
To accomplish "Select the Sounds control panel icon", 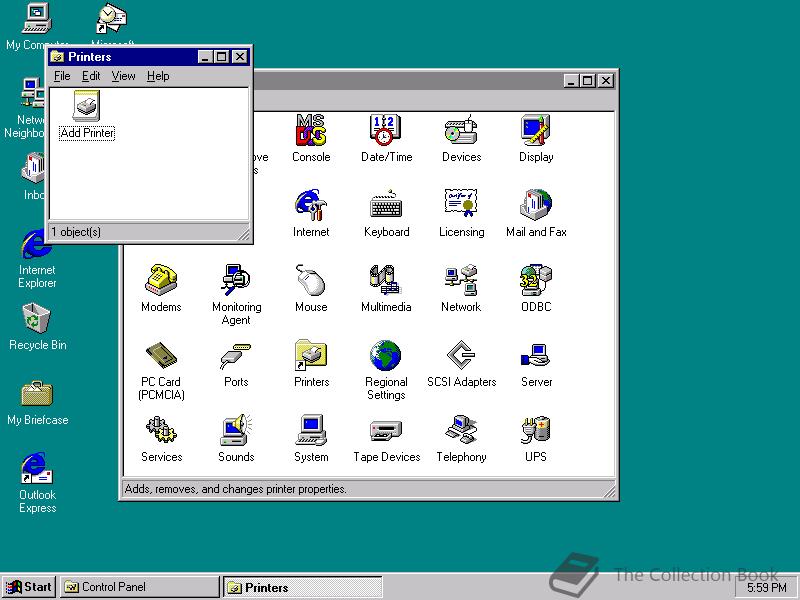I will (x=236, y=430).
